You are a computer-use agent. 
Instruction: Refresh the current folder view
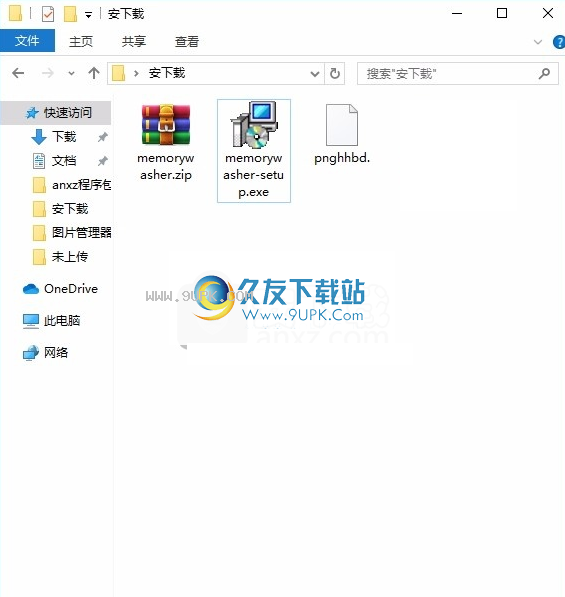pos(335,73)
